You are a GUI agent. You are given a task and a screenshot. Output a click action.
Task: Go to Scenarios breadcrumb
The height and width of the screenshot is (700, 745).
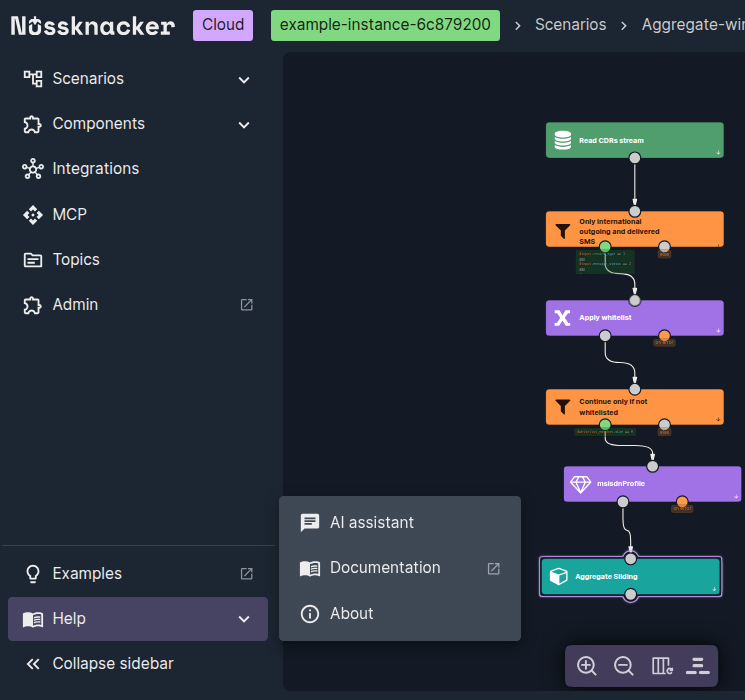point(570,25)
